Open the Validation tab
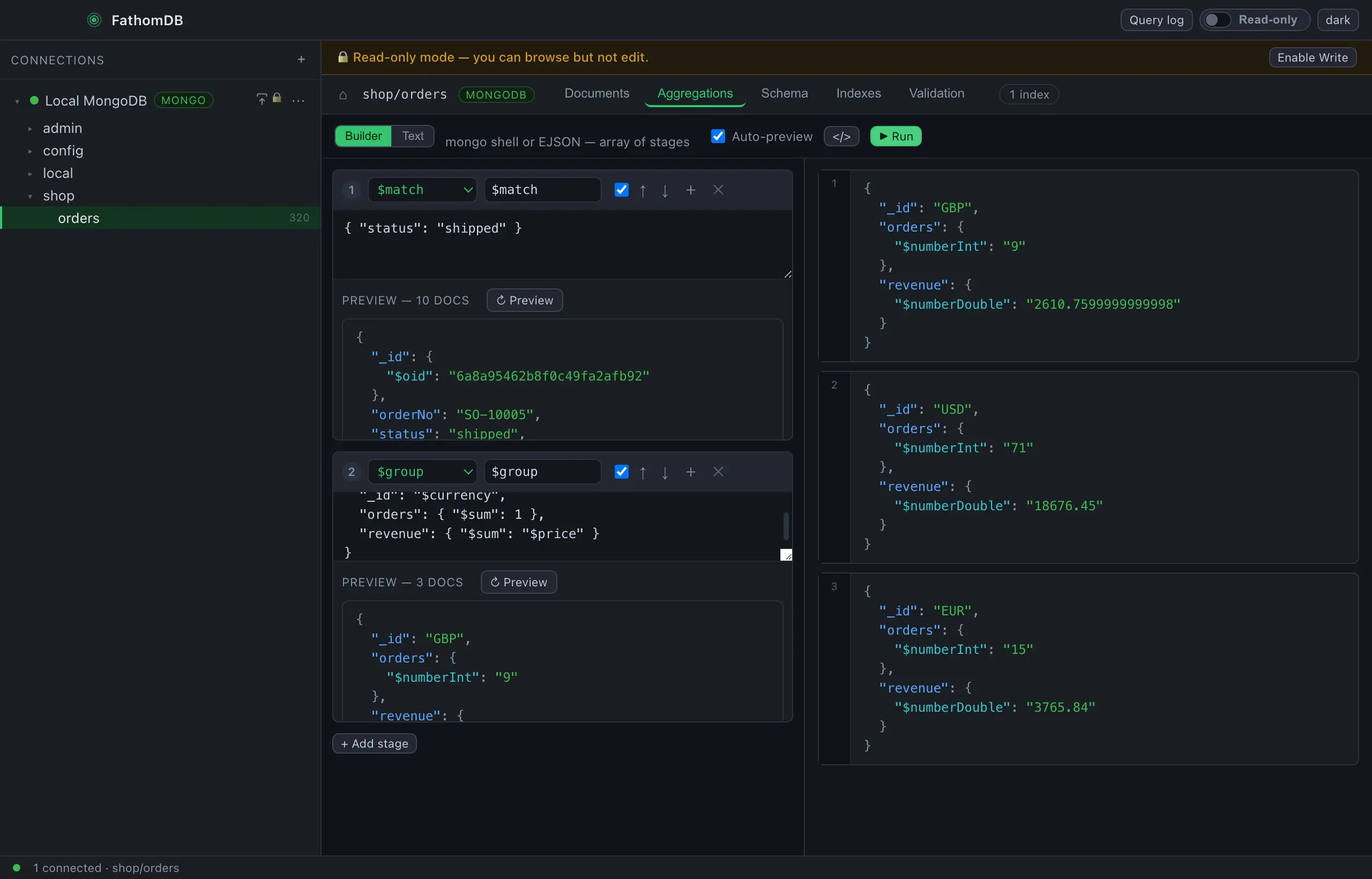1372x879 pixels. (x=936, y=94)
